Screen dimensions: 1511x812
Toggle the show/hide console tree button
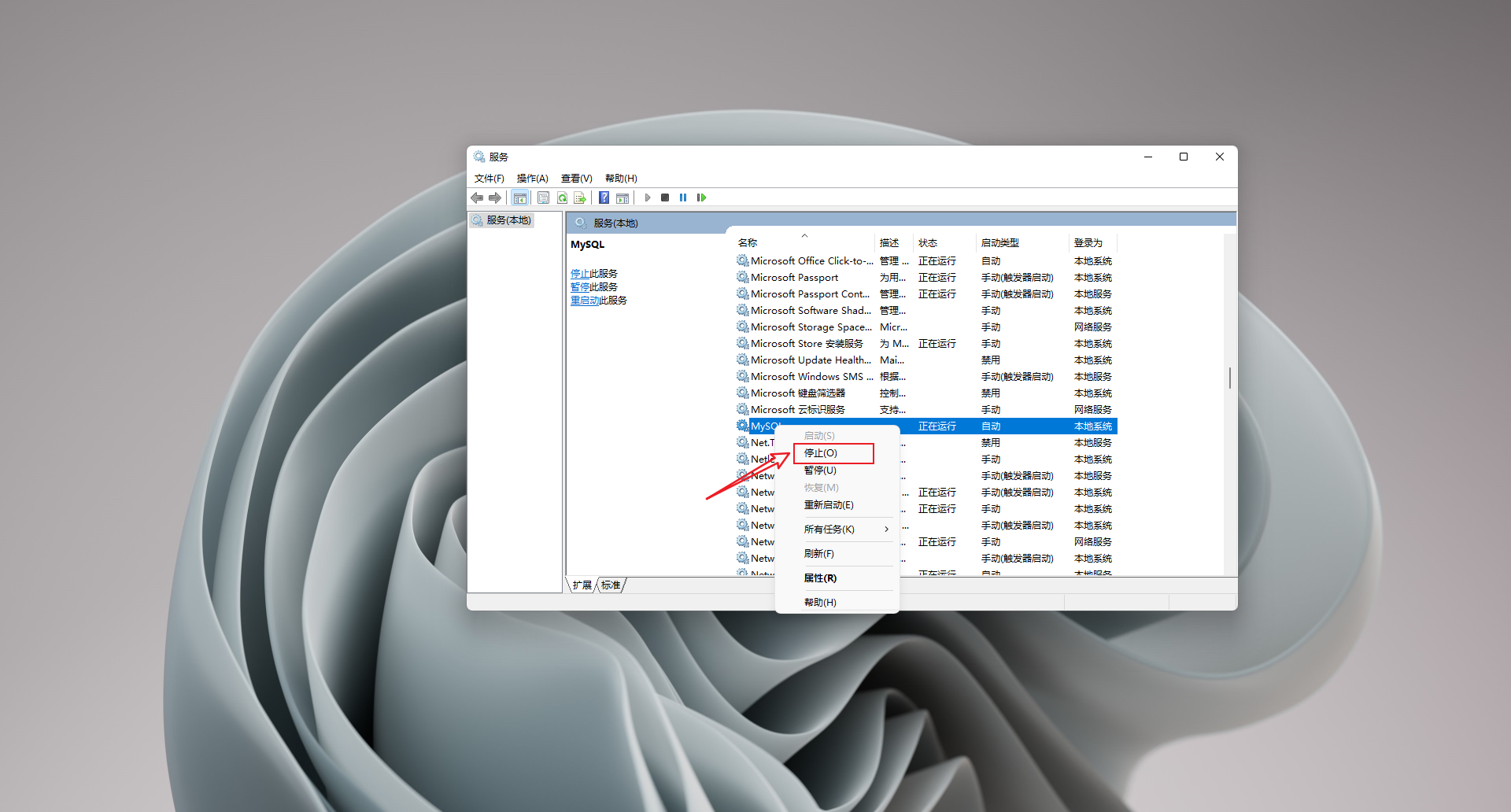519,197
